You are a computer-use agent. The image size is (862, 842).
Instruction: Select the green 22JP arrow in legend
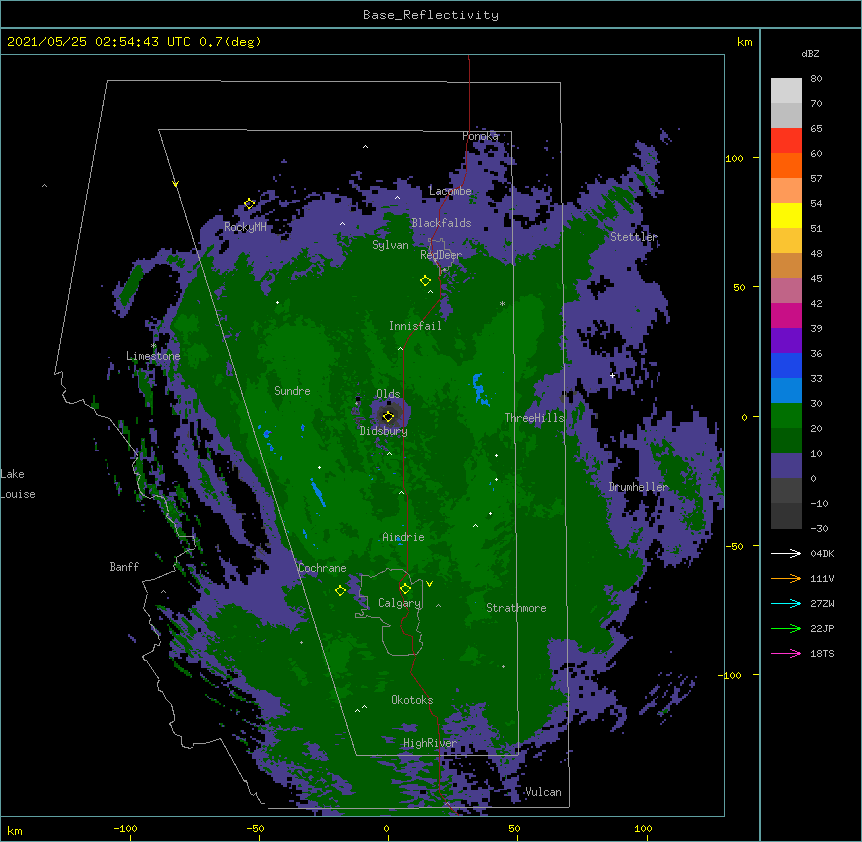tap(786, 628)
